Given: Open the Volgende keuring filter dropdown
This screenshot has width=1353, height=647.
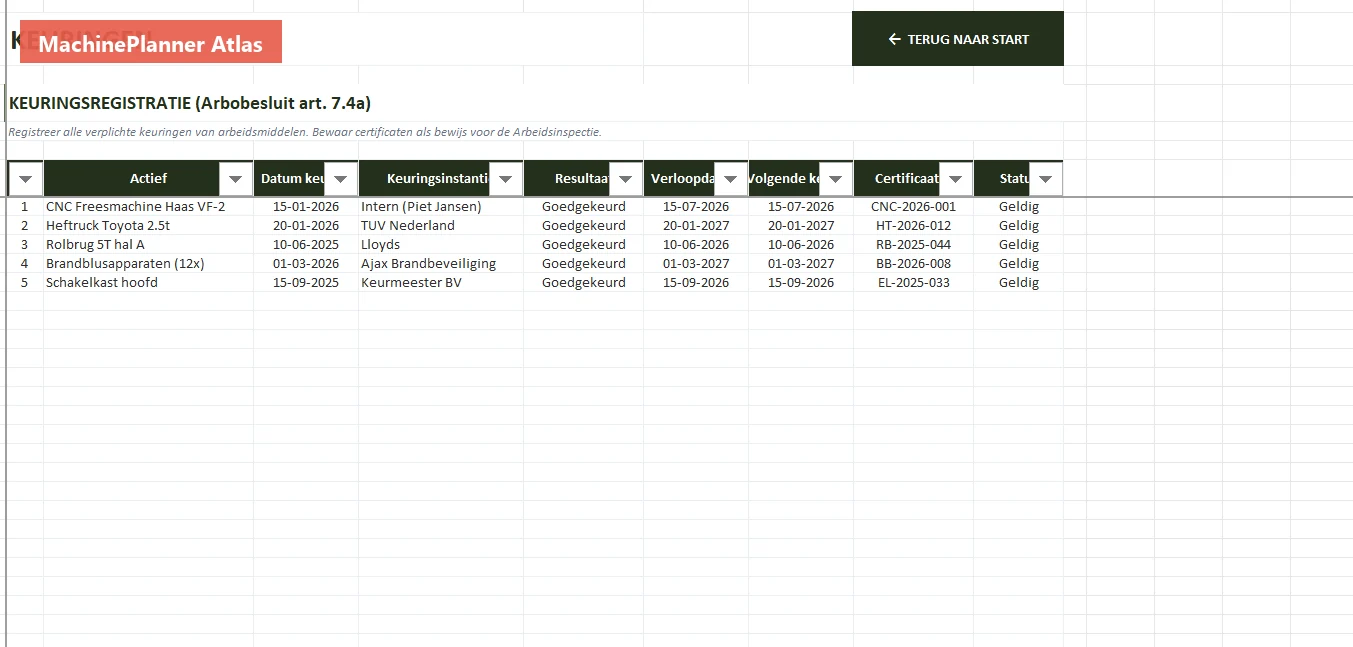Looking at the screenshot, I should [x=835, y=179].
